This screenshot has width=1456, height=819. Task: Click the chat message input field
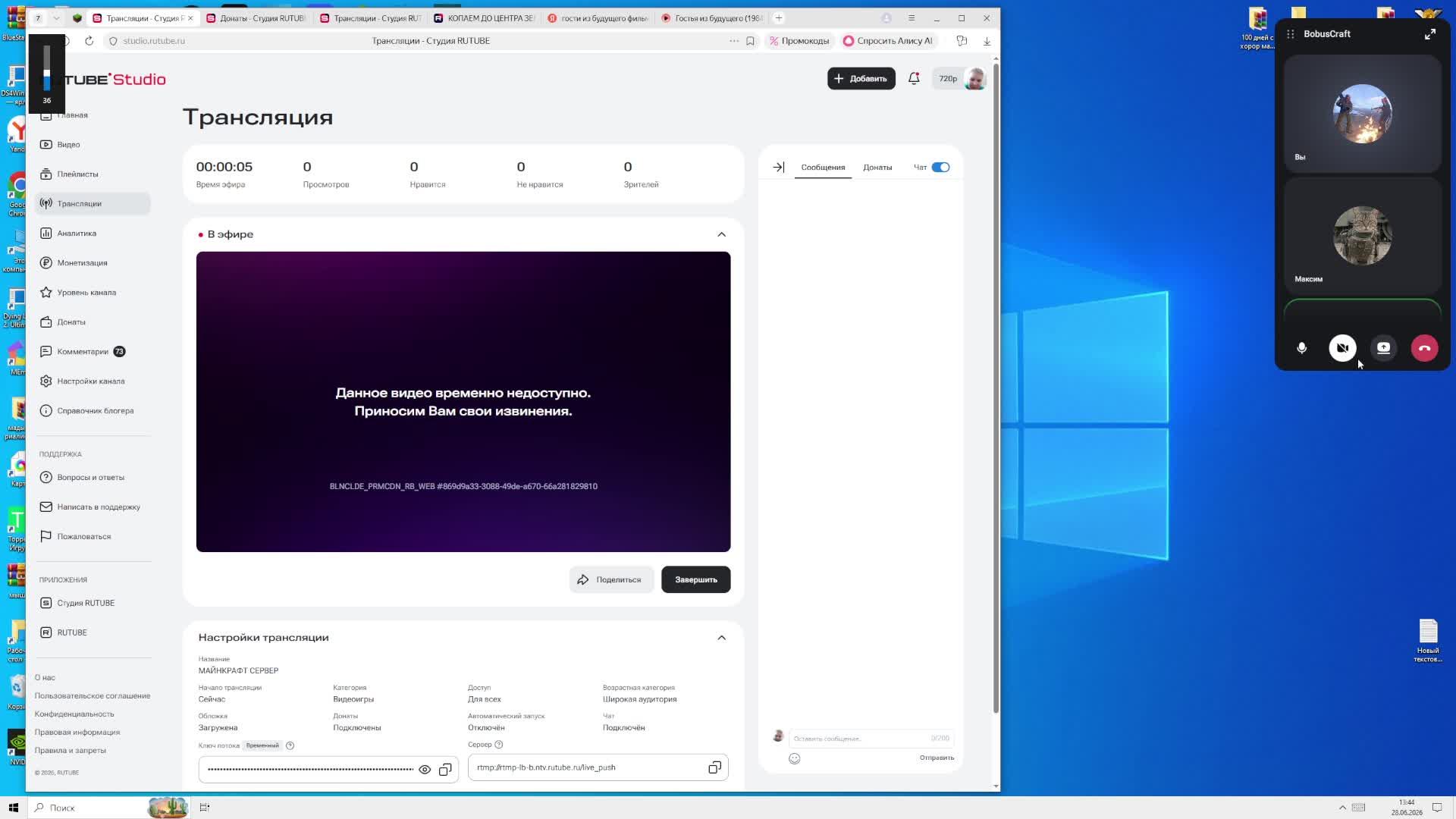(871, 739)
